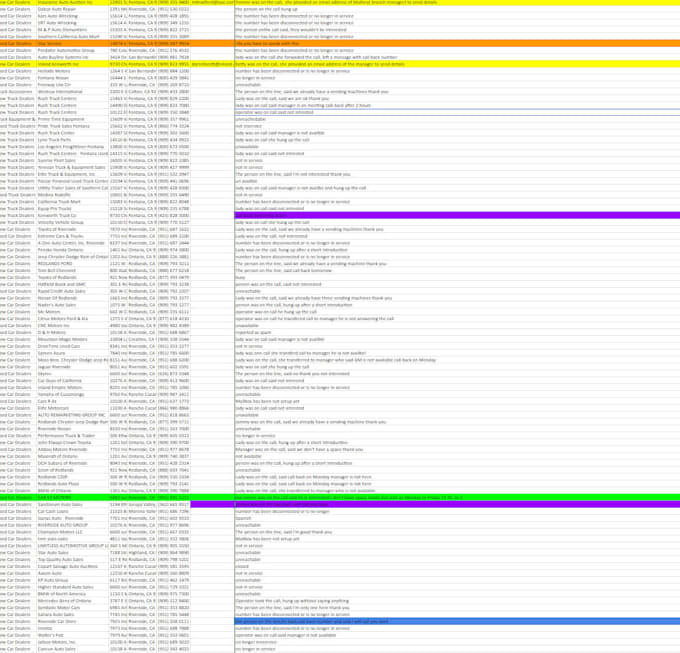Select the M & P Auto Dismantlers cell
The height and width of the screenshot is (653, 680).
coord(72,30)
